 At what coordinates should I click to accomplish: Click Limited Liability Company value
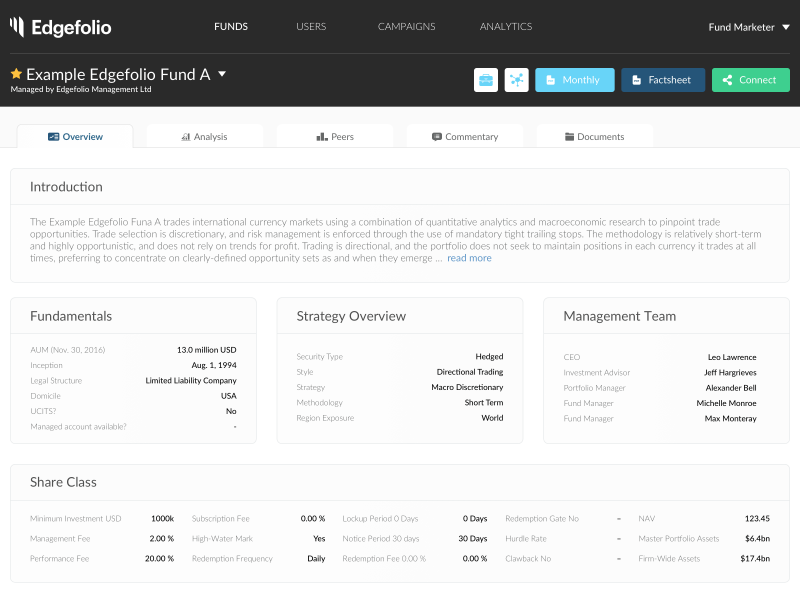(x=191, y=381)
